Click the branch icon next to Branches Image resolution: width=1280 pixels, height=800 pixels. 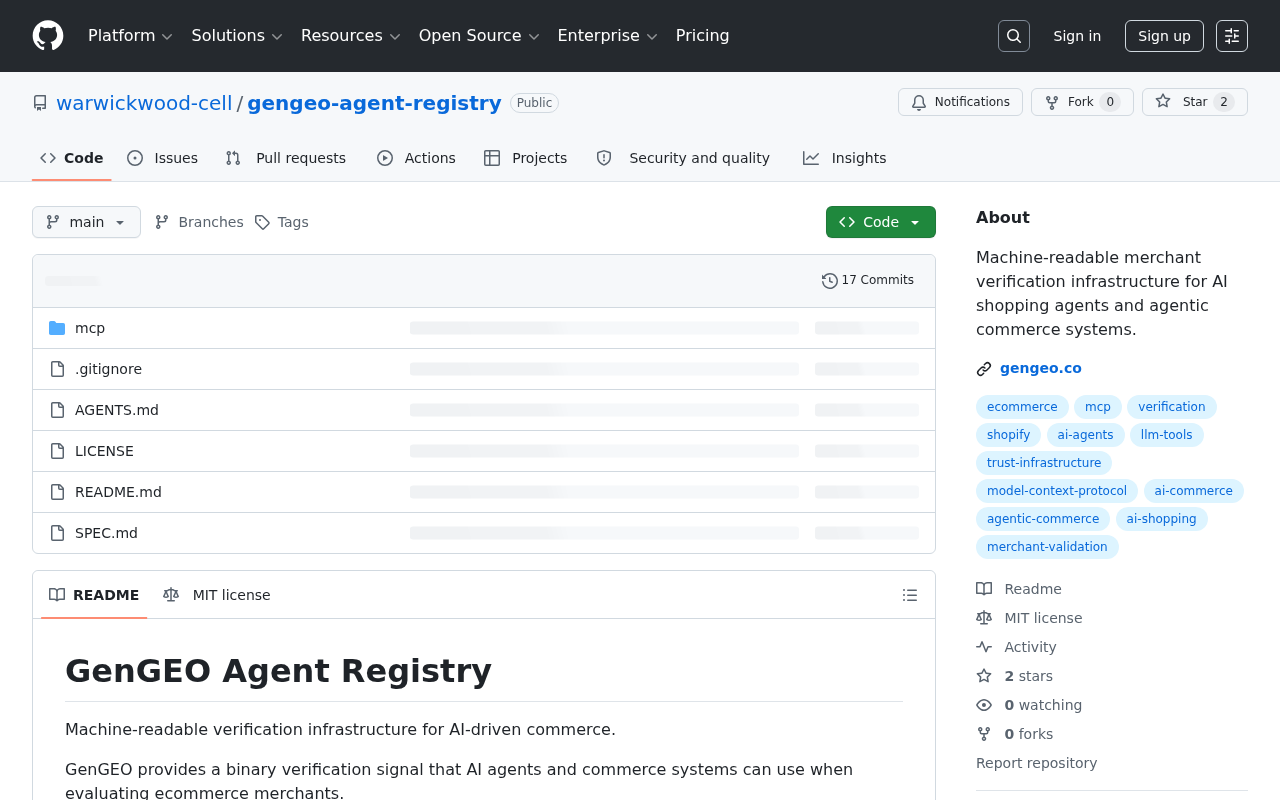point(162,222)
